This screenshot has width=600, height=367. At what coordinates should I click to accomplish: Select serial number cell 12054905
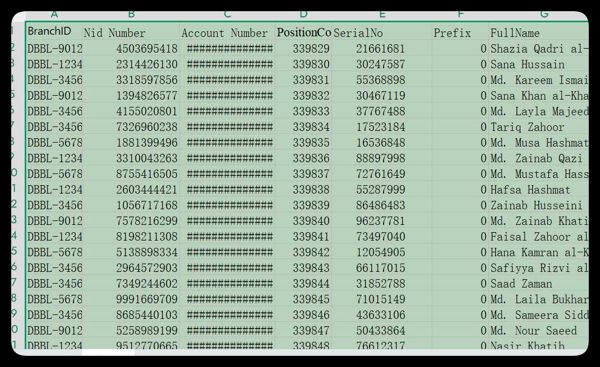pyautogui.click(x=382, y=253)
